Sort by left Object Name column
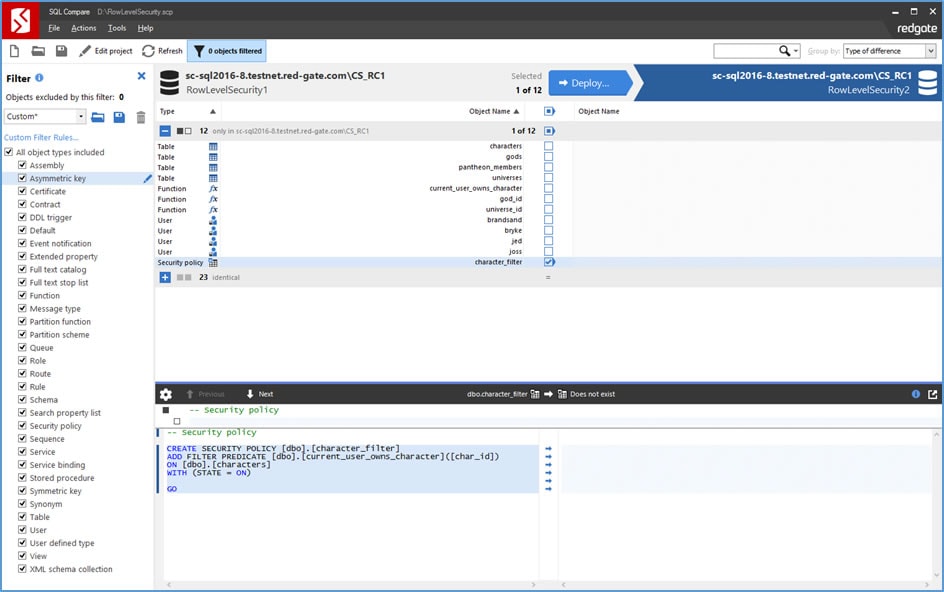The width and height of the screenshot is (944, 592). point(494,111)
